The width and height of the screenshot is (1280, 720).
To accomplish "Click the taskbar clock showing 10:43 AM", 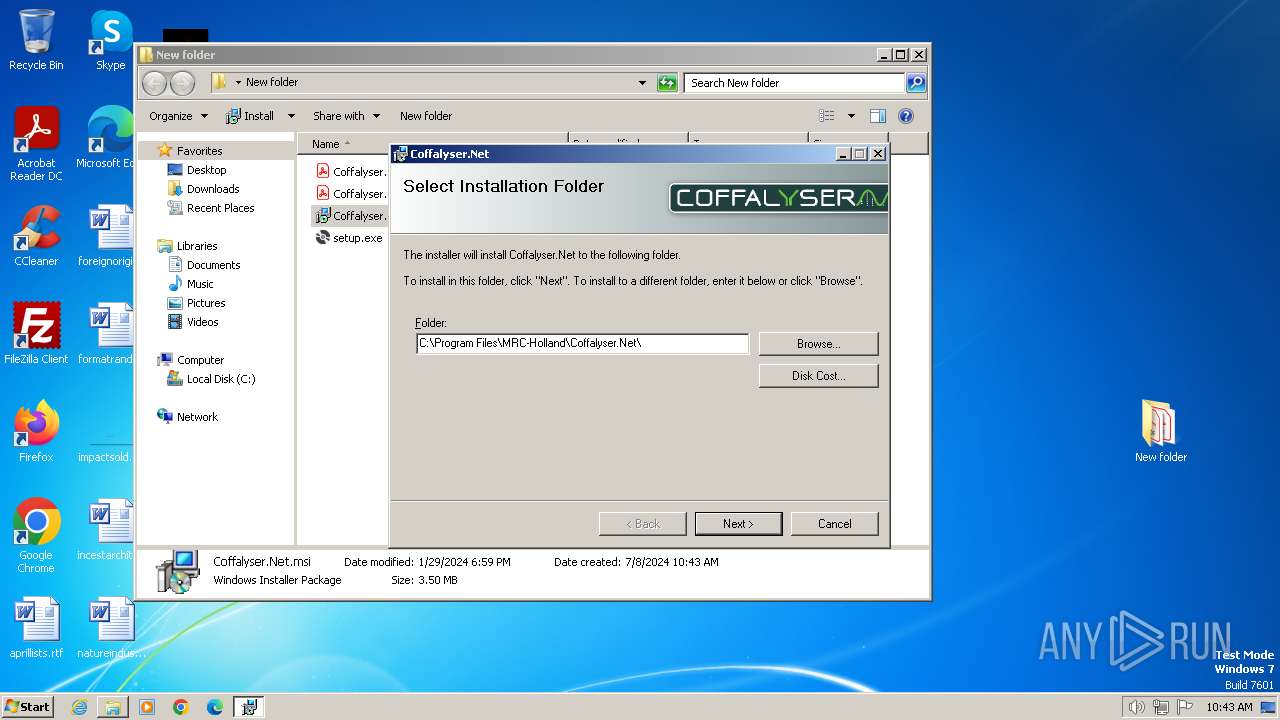I will pyautogui.click(x=1229, y=707).
